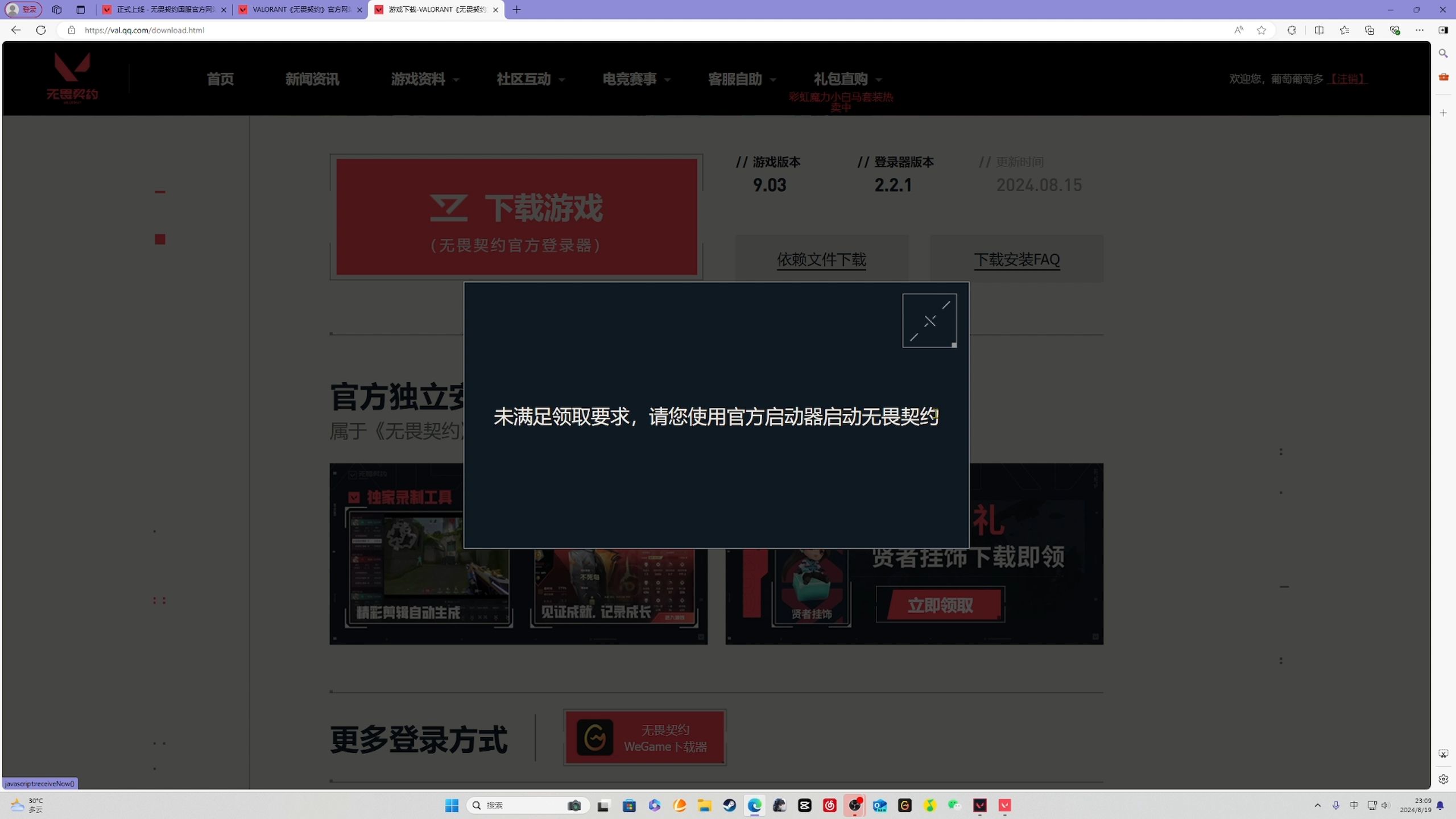Click the 见证成就 记录成长 promo image
The height and width of the screenshot is (819, 1456).
[x=613, y=589]
